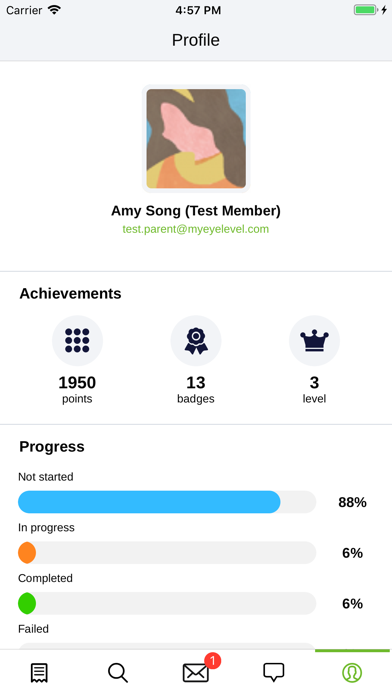Viewport: 392px width, 696px height.
Task: Tap the Achievements section heading
Action: 70,293
